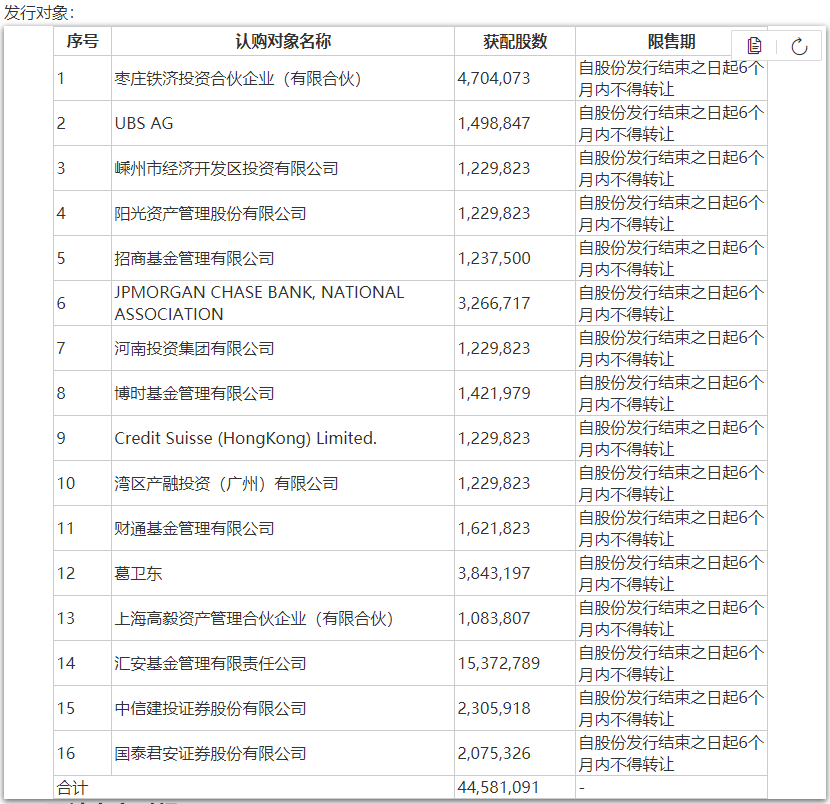Click the cell 国泰君安证券股份有限公司

click(283, 753)
